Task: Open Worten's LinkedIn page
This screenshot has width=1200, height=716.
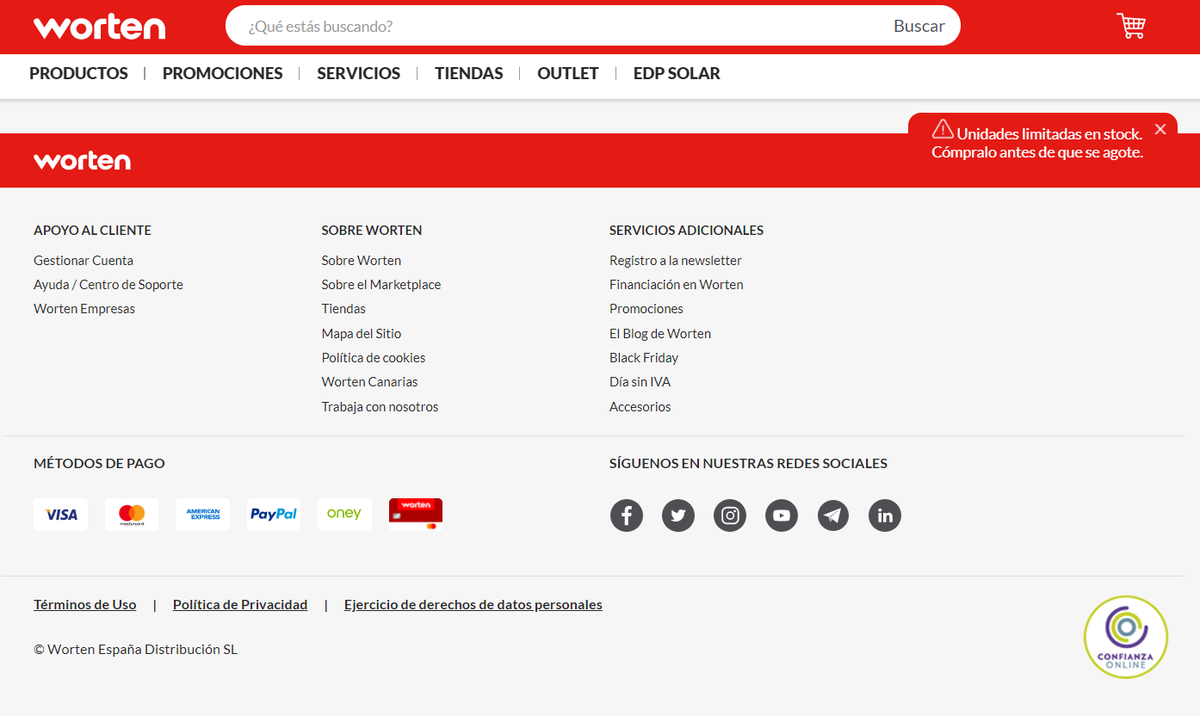Action: point(885,515)
